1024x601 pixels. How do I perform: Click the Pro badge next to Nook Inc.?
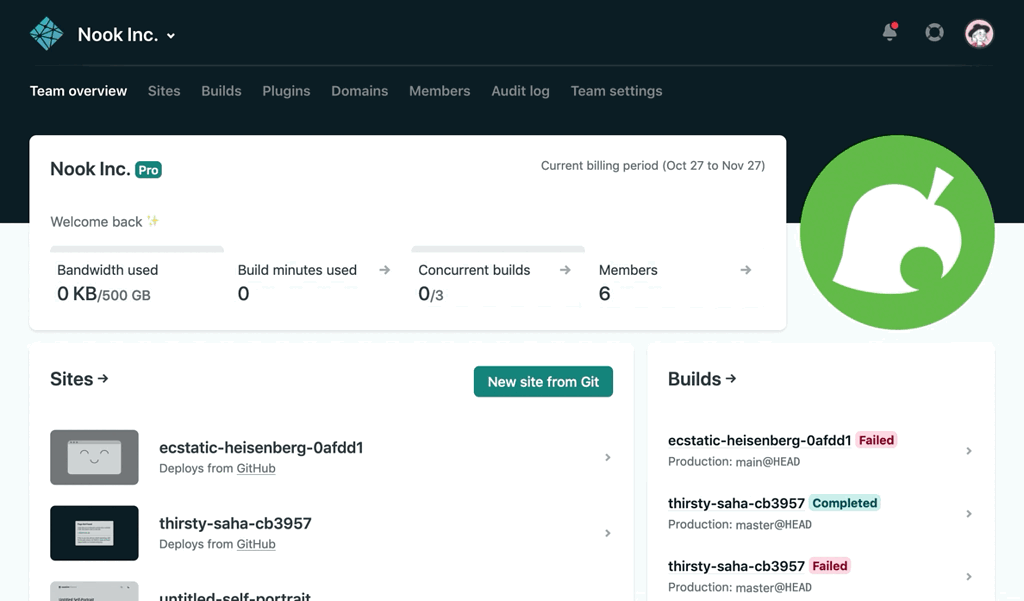tap(146, 169)
